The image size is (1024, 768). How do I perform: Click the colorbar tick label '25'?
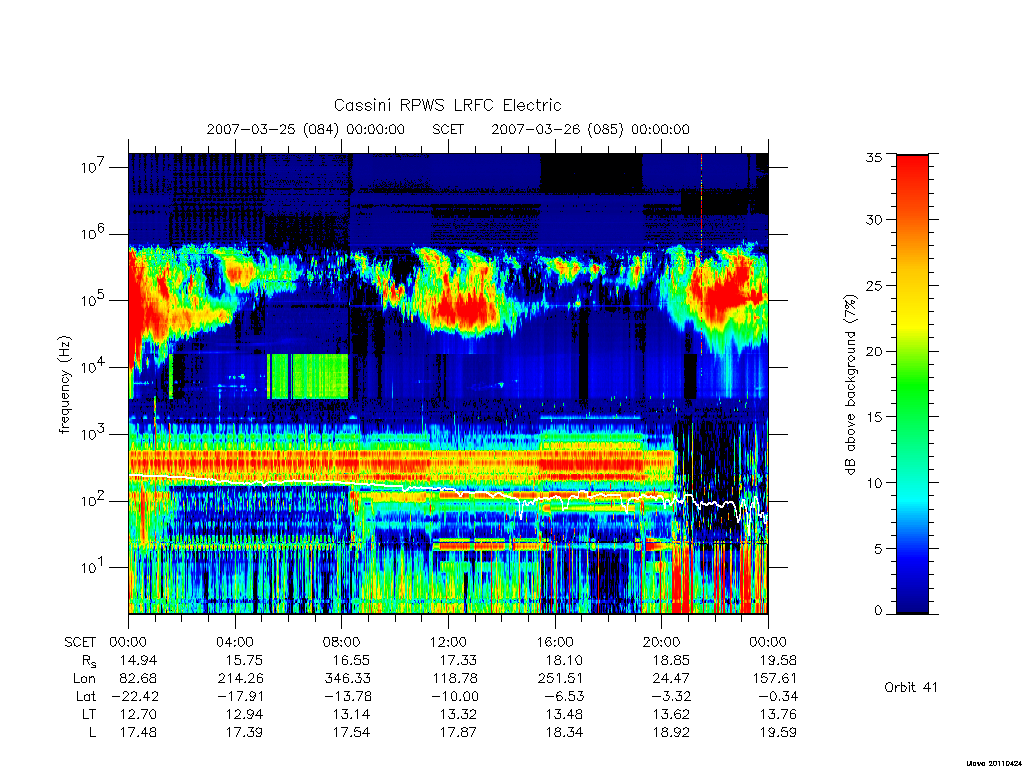tap(873, 285)
